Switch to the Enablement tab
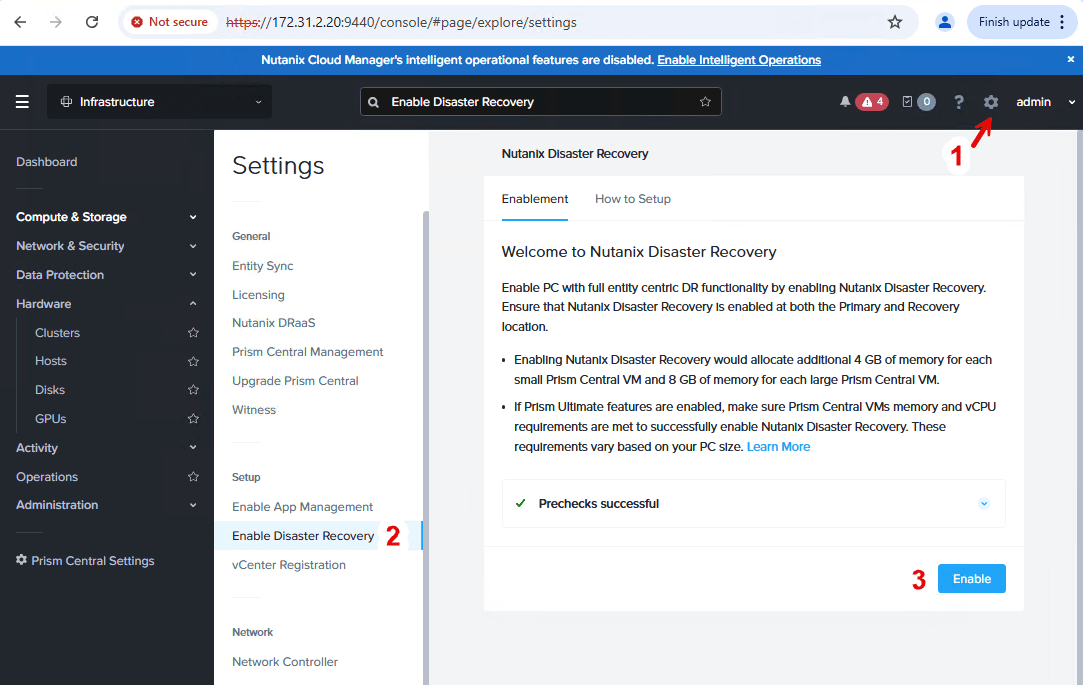 pos(535,199)
